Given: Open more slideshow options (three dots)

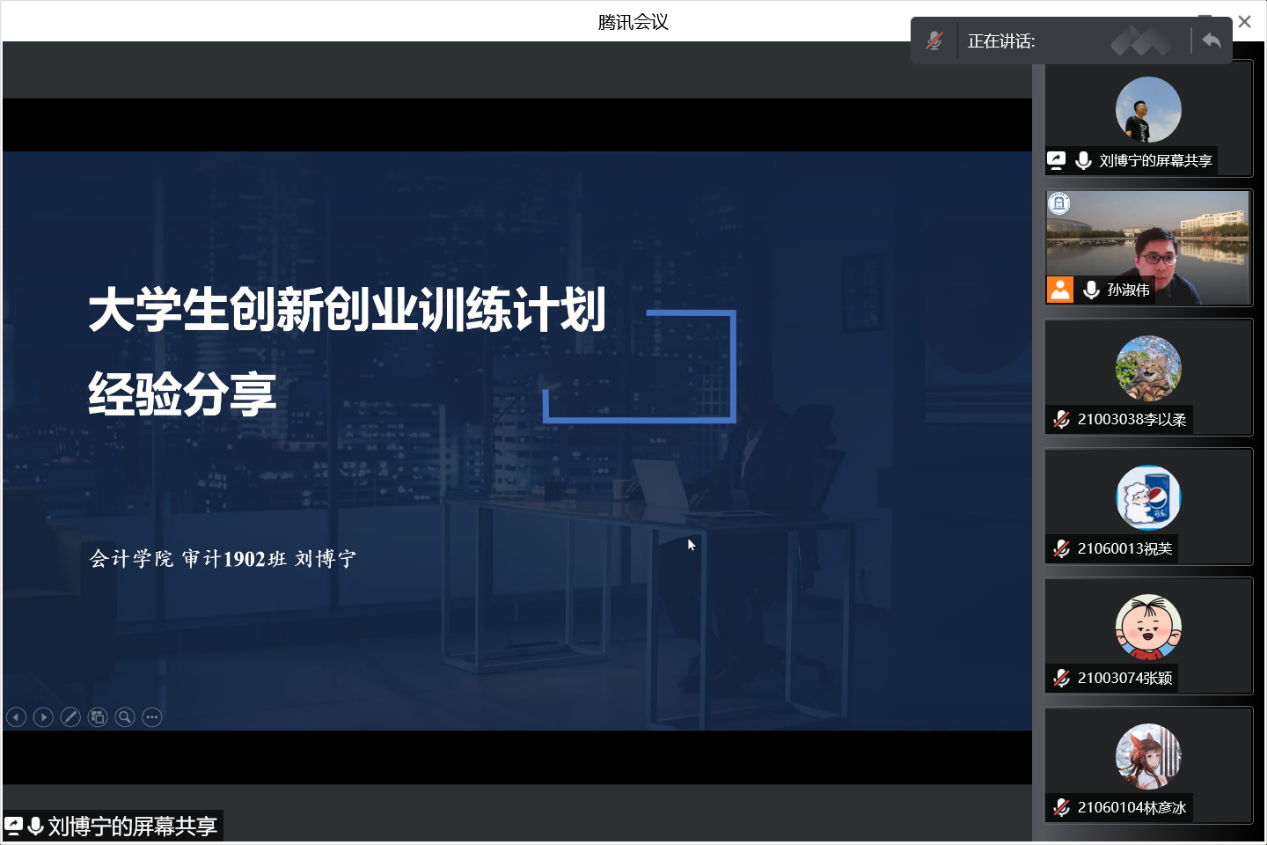Looking at the screenshot, I should (152, 717).
